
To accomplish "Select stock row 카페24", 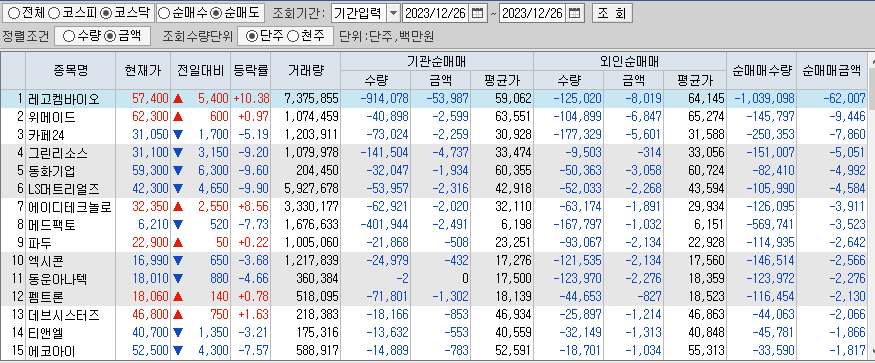I will [433, 135].
